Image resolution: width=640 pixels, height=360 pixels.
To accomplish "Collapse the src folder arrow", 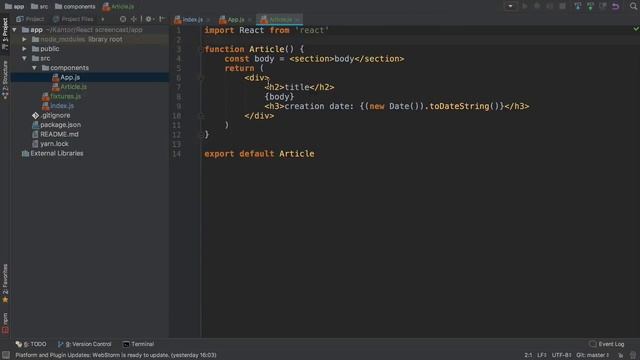I will click(24, 58).
